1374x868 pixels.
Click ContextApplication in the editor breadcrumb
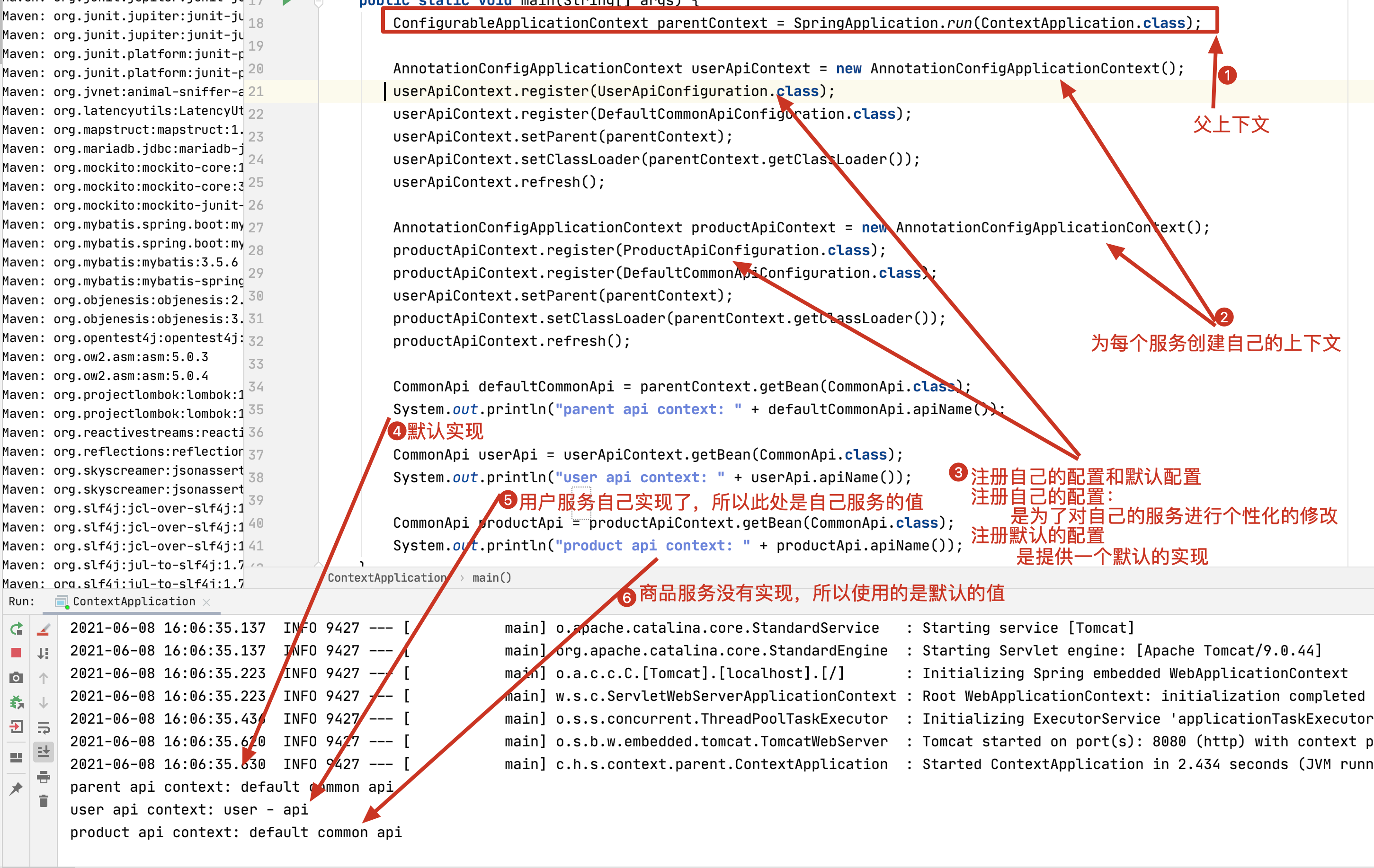click(x=387, y=578)
